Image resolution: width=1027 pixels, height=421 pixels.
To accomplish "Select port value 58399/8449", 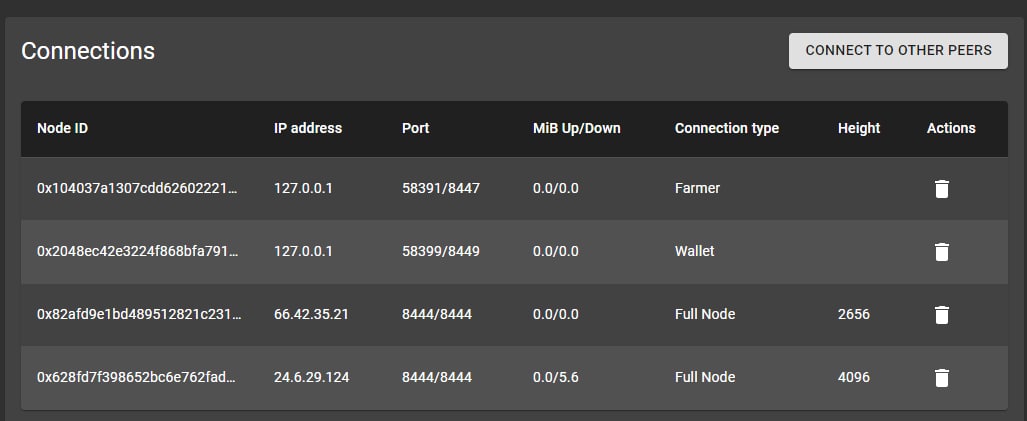I will click(441, 251).
